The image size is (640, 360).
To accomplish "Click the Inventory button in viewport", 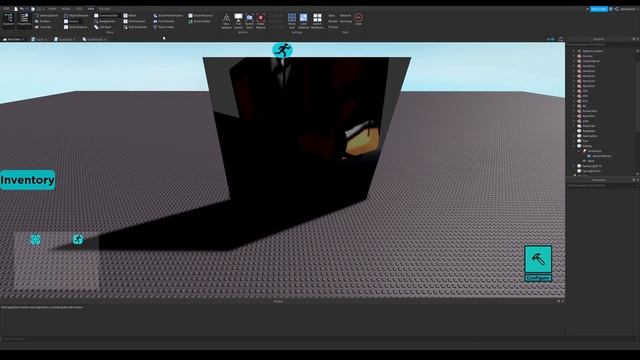I will pos(27,180).
